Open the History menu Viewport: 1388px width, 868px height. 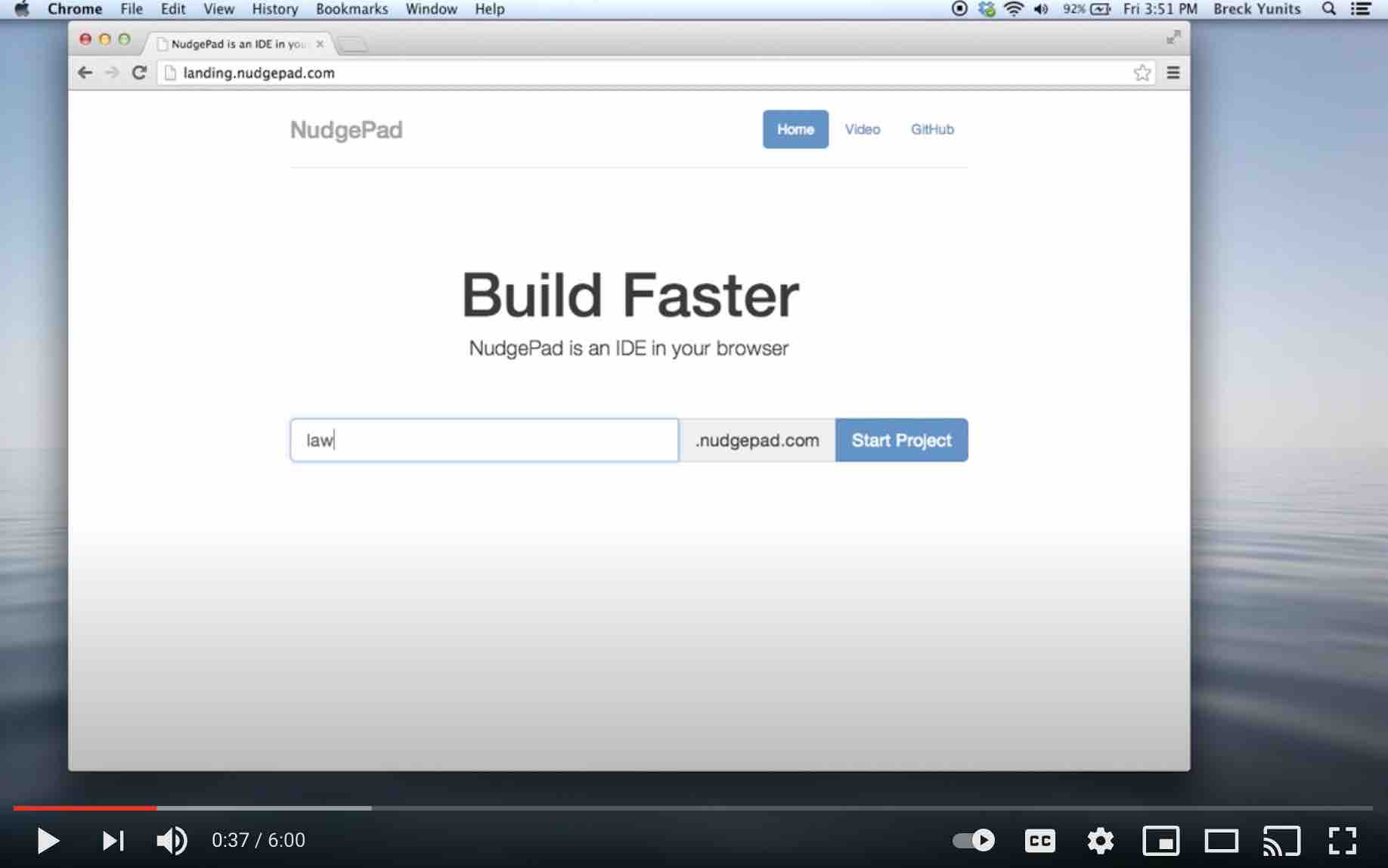(x=274, y=9)
